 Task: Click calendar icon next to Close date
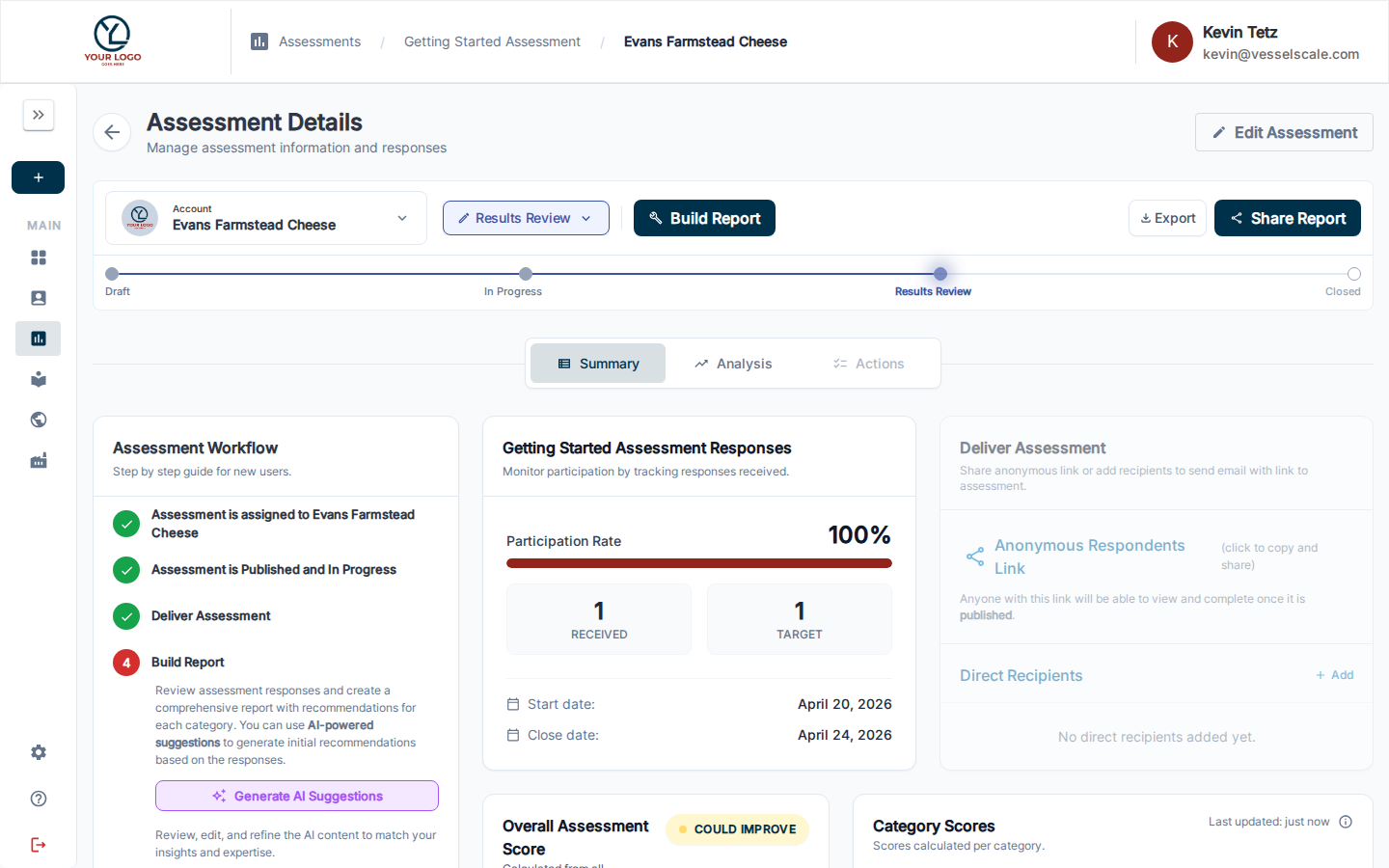(513, 735)
